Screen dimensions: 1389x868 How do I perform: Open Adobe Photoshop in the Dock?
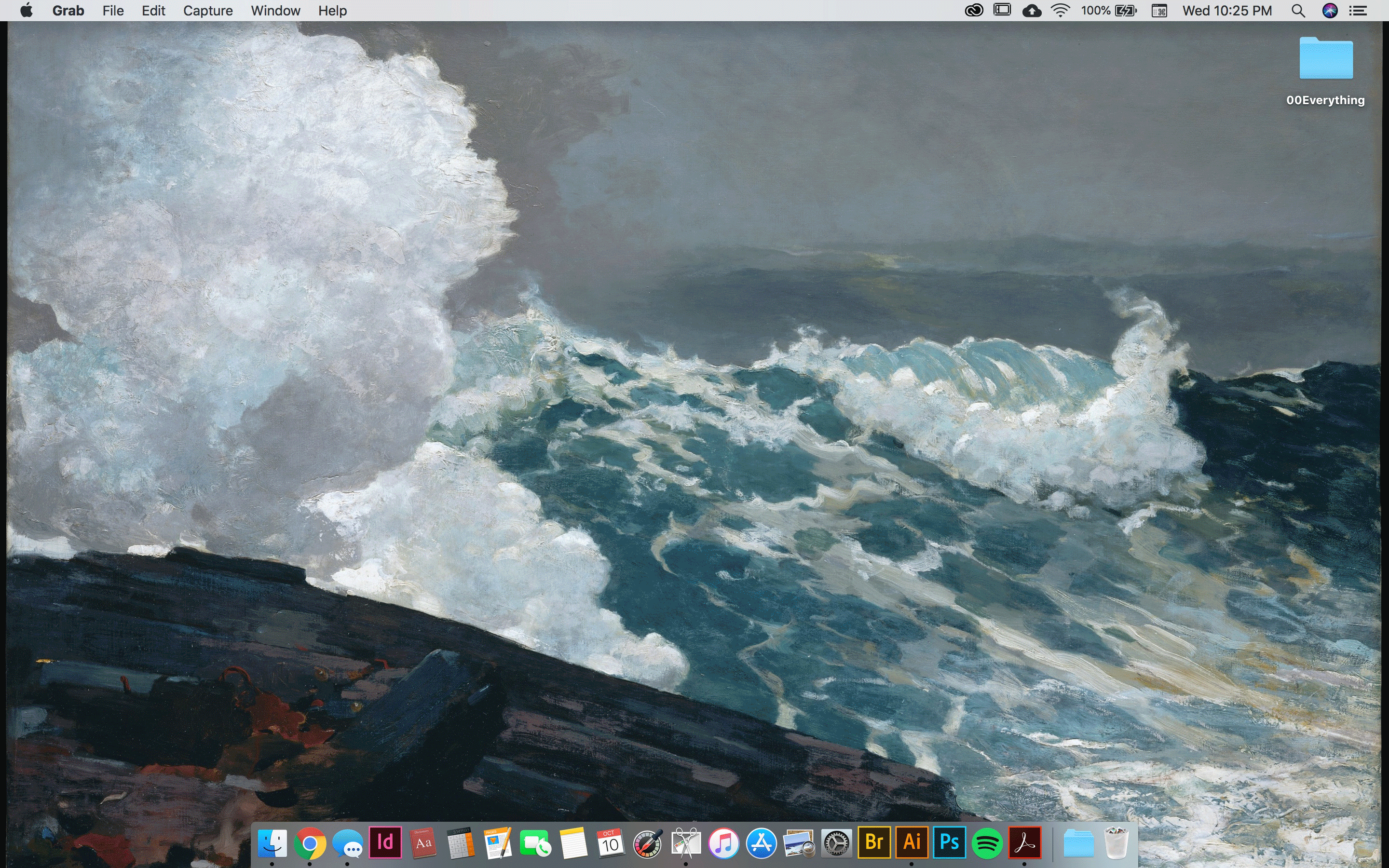[949, 843]
